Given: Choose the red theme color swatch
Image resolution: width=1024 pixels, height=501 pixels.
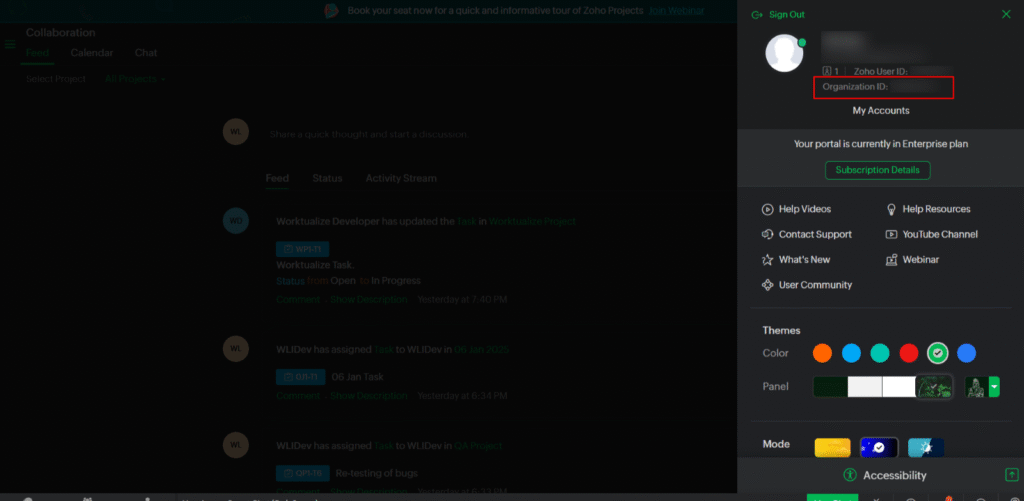Looking at the screenshot, I should 908,353.
